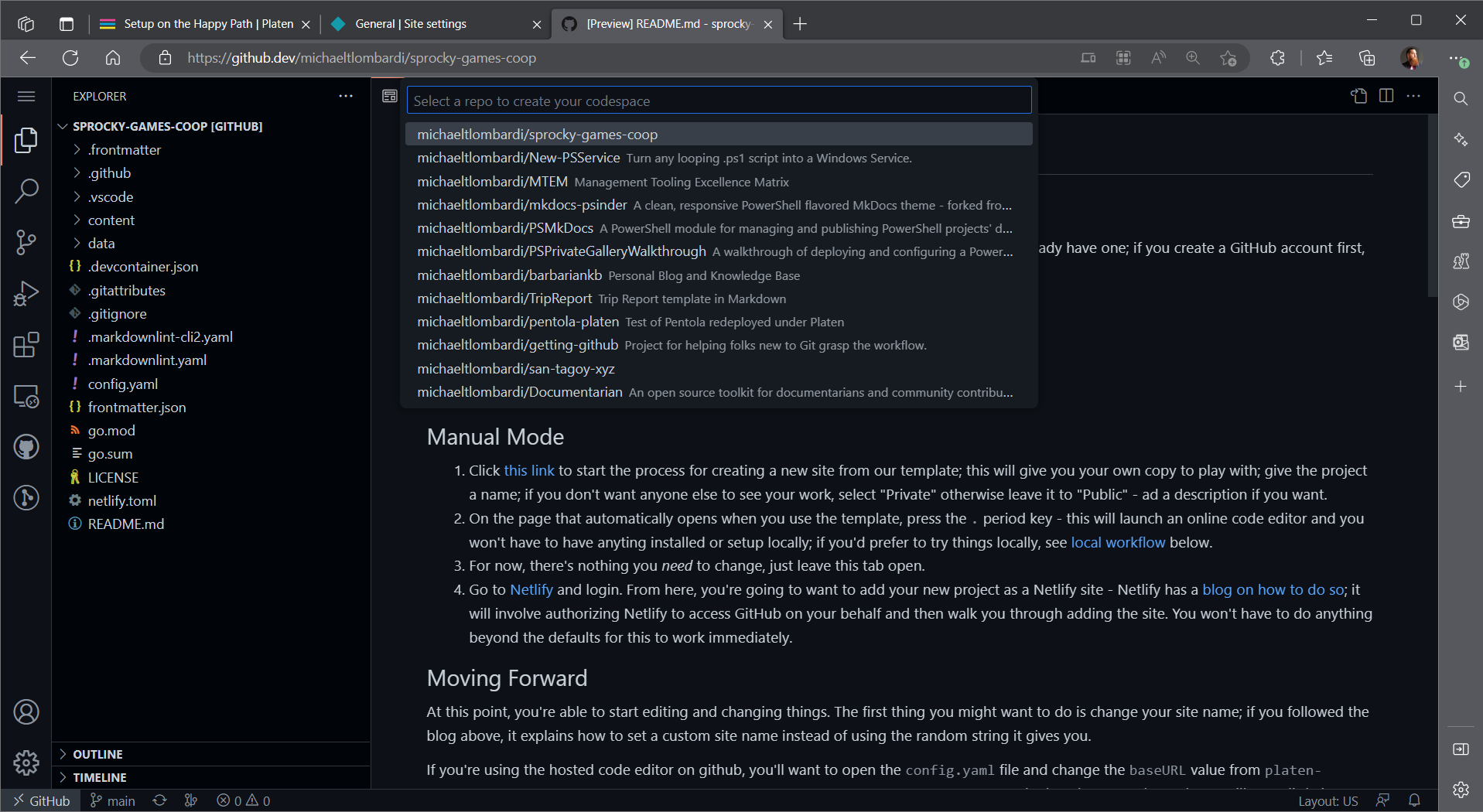Open the Remote Explorer view
The width and height of the screenshot is (1483, 812).
[26, 397]
